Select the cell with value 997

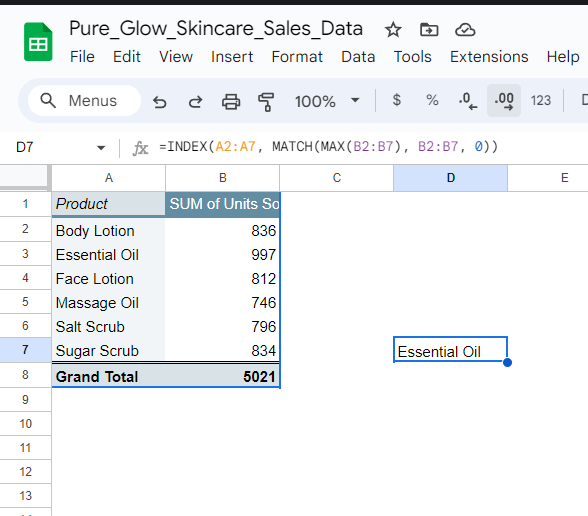point(222,255)
